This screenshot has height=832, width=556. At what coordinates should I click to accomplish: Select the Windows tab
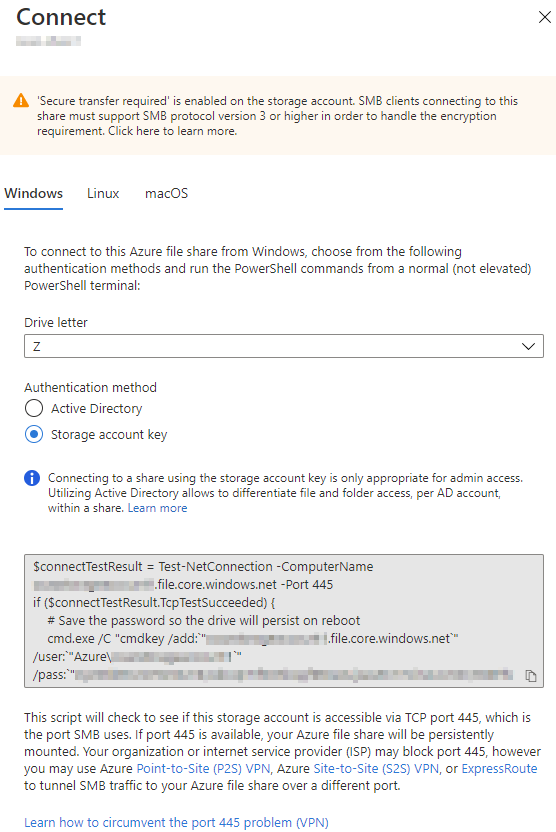[33, 193]
